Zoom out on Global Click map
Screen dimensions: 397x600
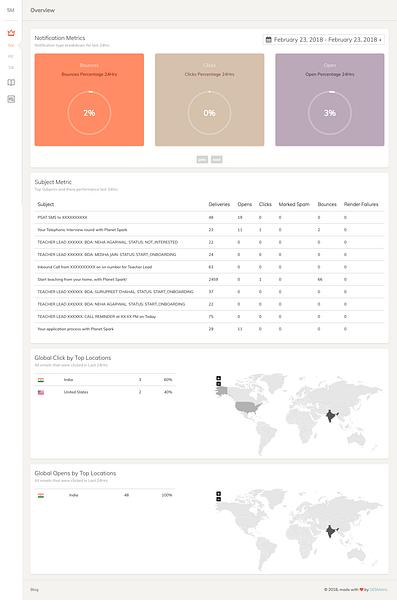click(219, 384)
